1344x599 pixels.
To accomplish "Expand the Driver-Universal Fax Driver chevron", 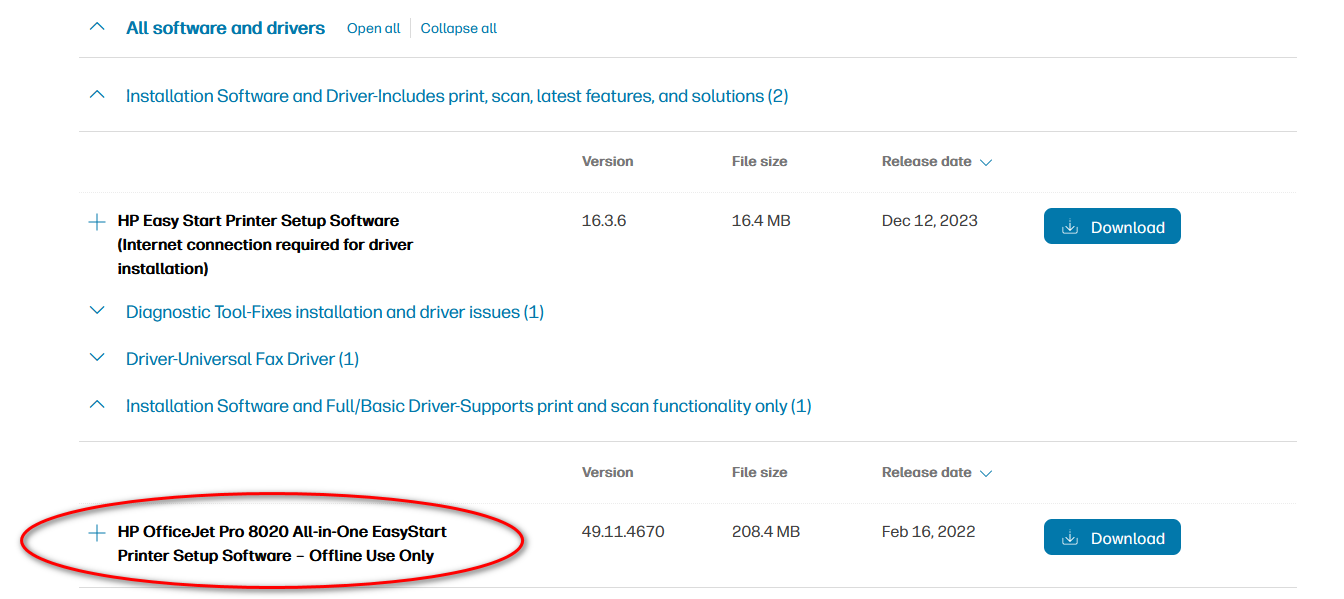I will click(97, 358).
